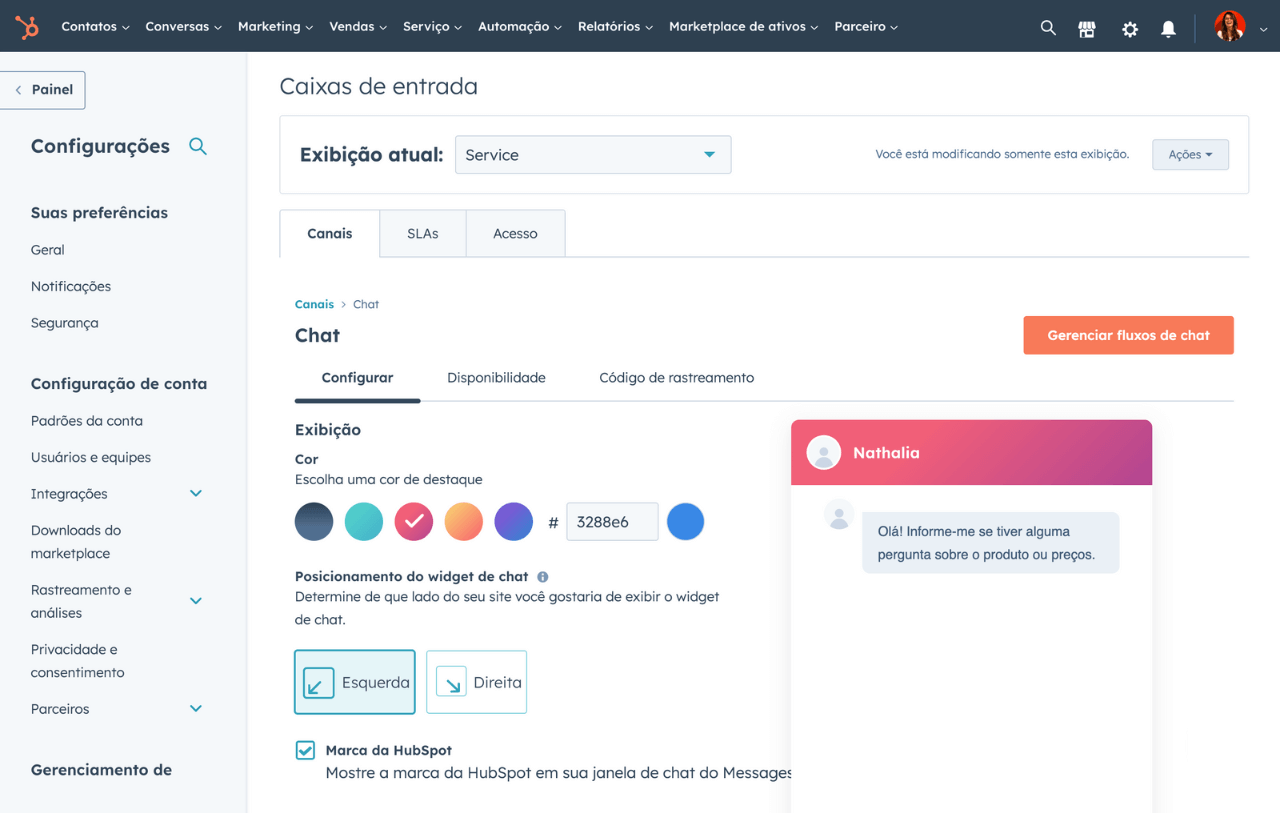Open Downloads do marketplace

click(76, 542)
